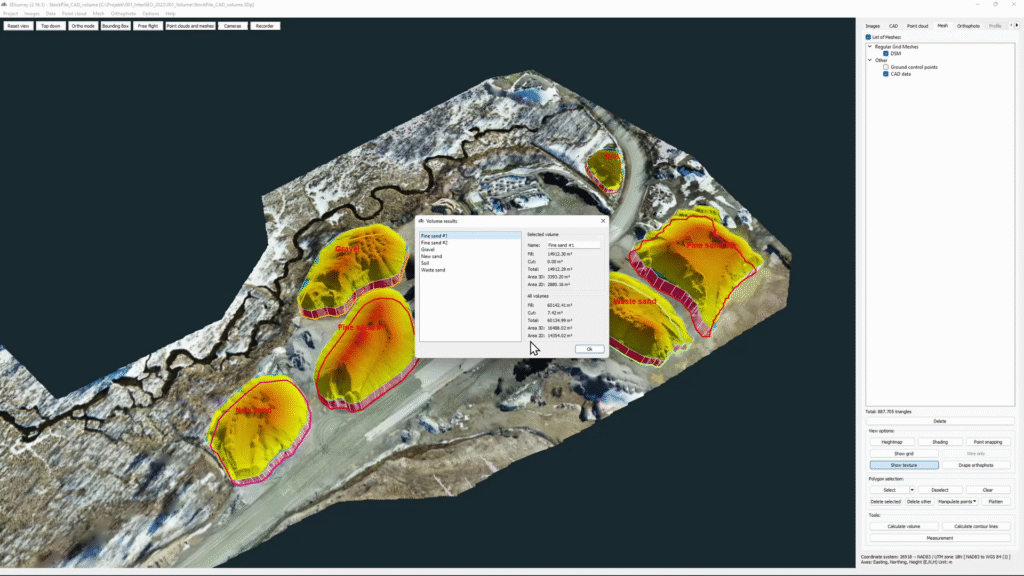
Task: Click the Cameras toolbar button
Action: point(232,26)
